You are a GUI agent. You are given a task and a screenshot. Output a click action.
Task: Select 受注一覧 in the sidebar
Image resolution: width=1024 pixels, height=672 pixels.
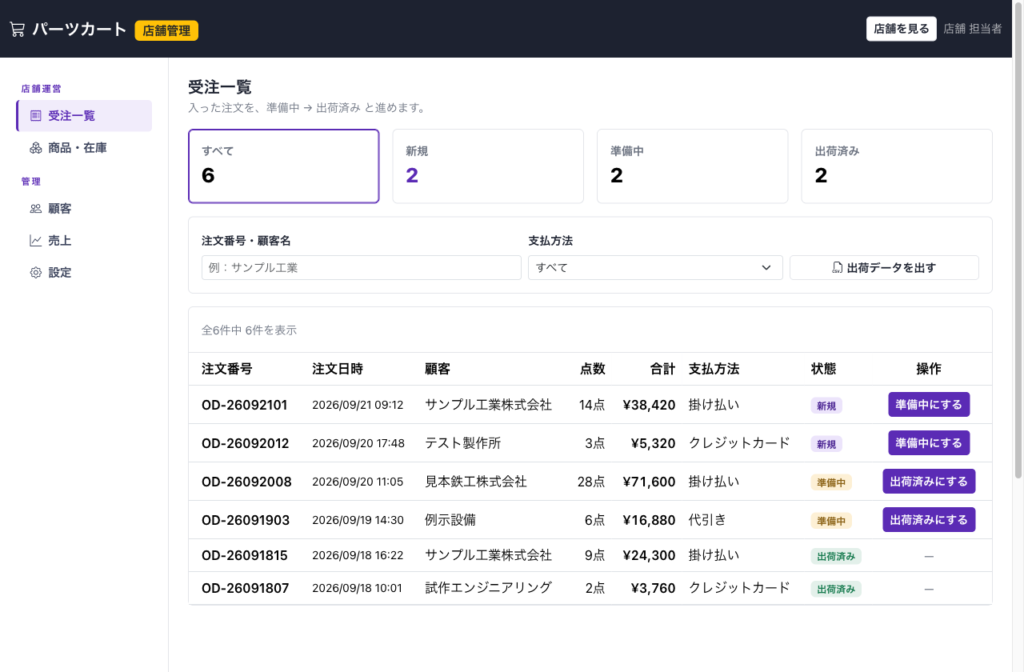pos(84,116)
